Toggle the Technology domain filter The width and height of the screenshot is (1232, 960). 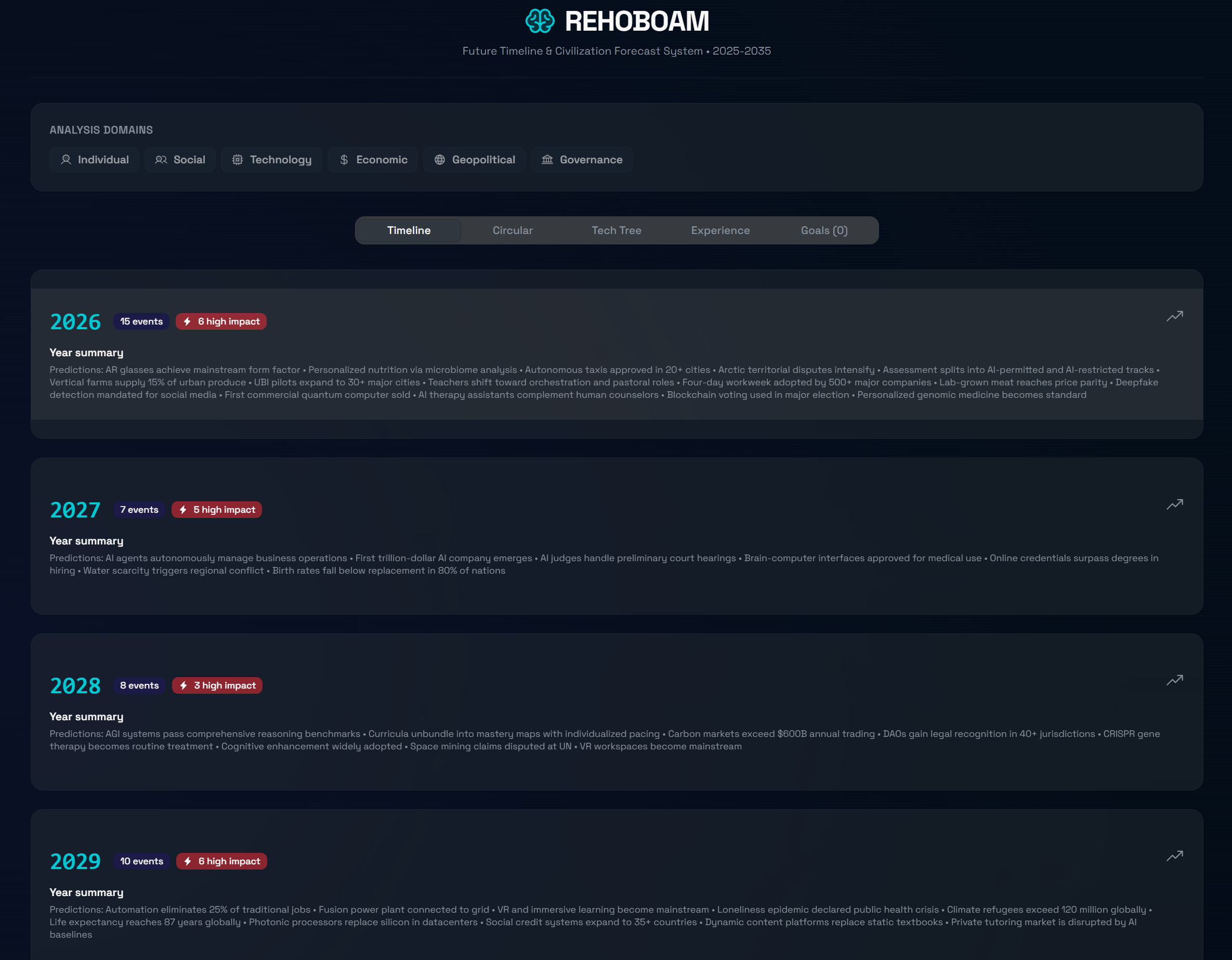tap(271, 160)
